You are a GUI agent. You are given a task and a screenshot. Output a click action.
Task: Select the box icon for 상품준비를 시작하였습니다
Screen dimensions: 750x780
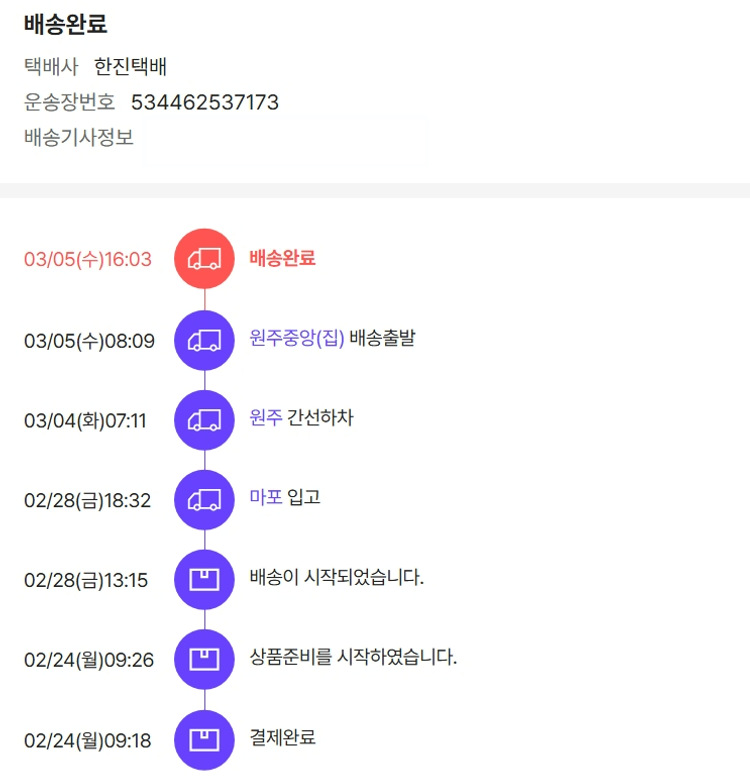click(x=204, y=659)
